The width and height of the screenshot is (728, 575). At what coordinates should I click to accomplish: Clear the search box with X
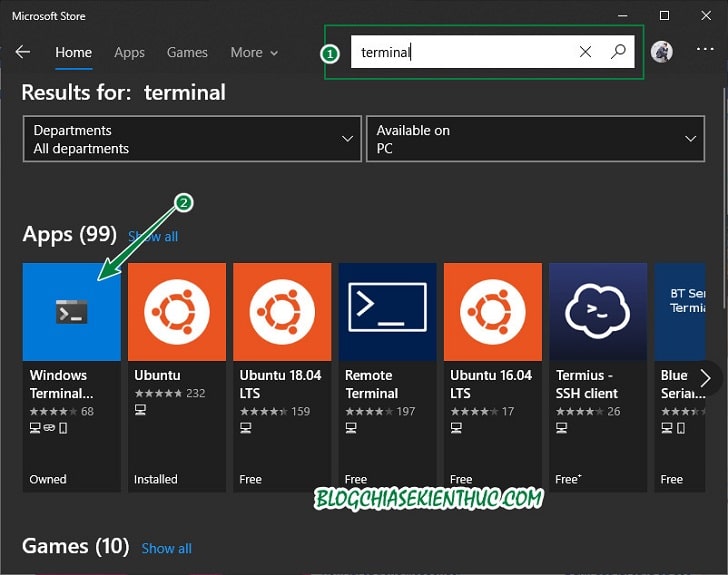coord(585,52)
